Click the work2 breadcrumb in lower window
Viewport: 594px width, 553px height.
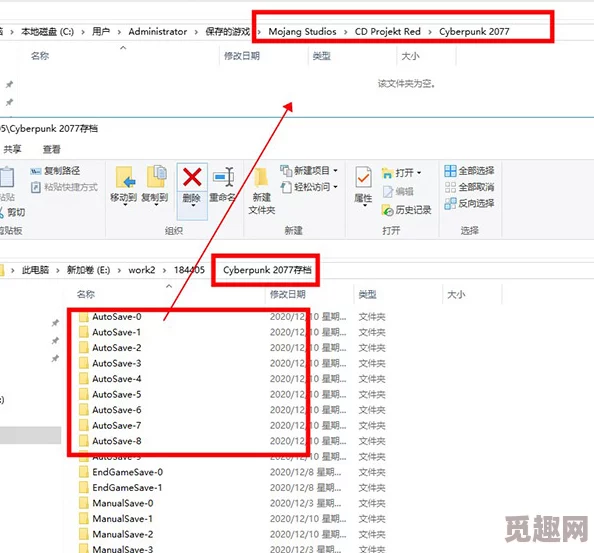142,270
